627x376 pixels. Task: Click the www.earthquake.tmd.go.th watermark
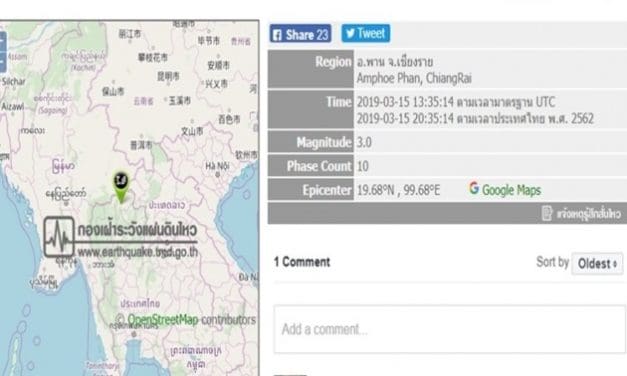pos(138,252)
